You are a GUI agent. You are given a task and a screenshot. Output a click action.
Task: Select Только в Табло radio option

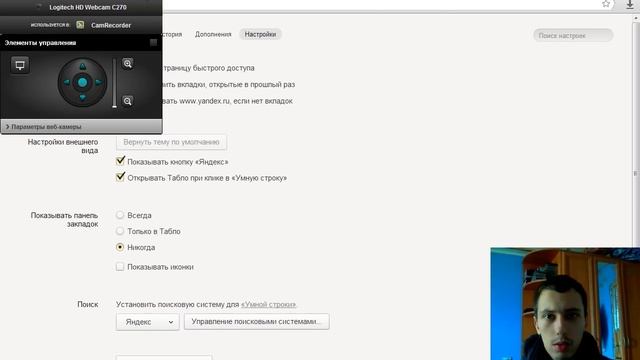click(x=120, y=231)
